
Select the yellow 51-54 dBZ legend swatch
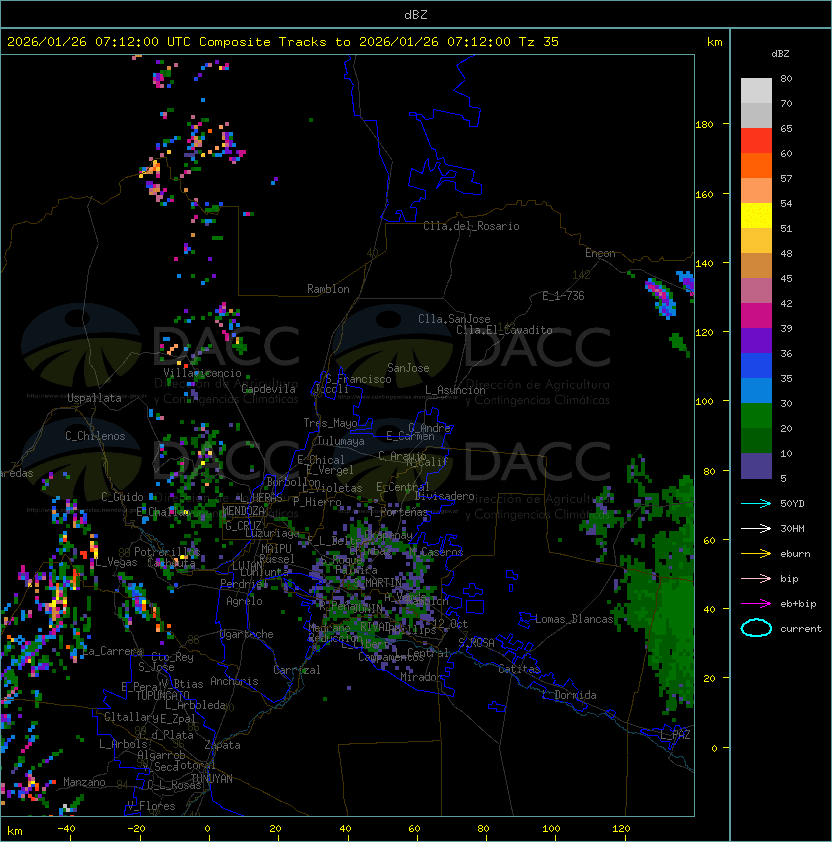[756, 216]
